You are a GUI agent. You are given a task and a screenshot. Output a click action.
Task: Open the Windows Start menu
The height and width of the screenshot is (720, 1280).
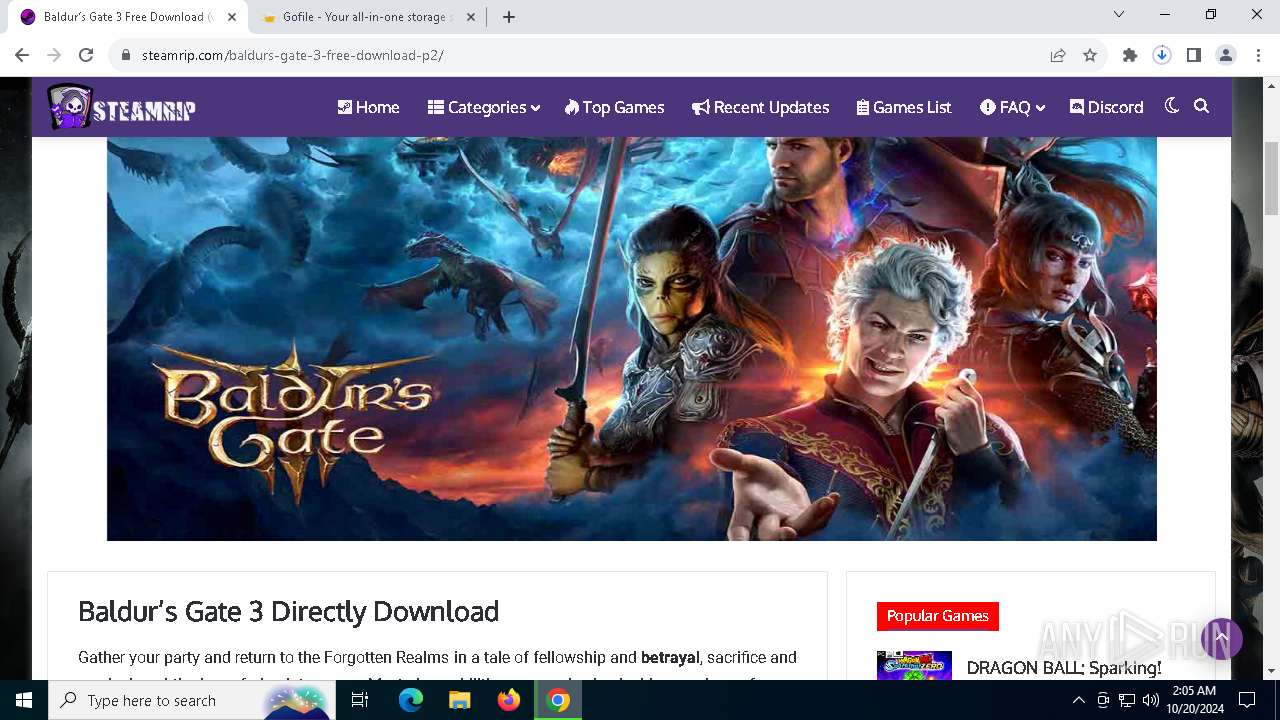pos(24,700)
